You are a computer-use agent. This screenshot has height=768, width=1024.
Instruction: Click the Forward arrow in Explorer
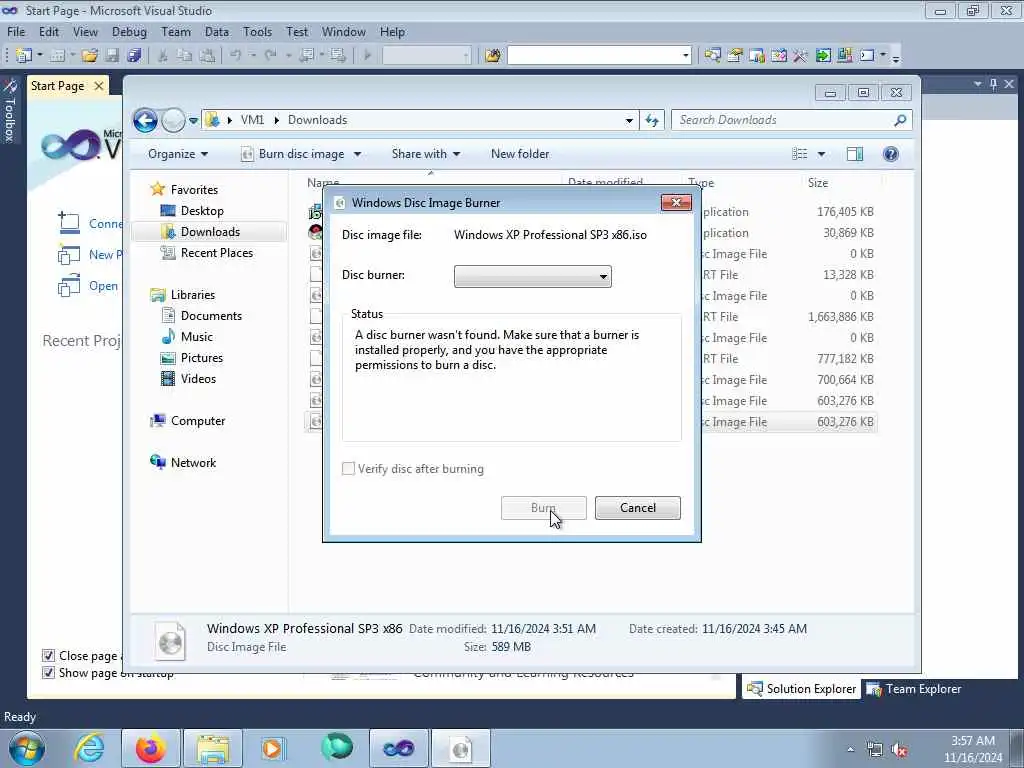pyautogui.click(x=173, y=120)
